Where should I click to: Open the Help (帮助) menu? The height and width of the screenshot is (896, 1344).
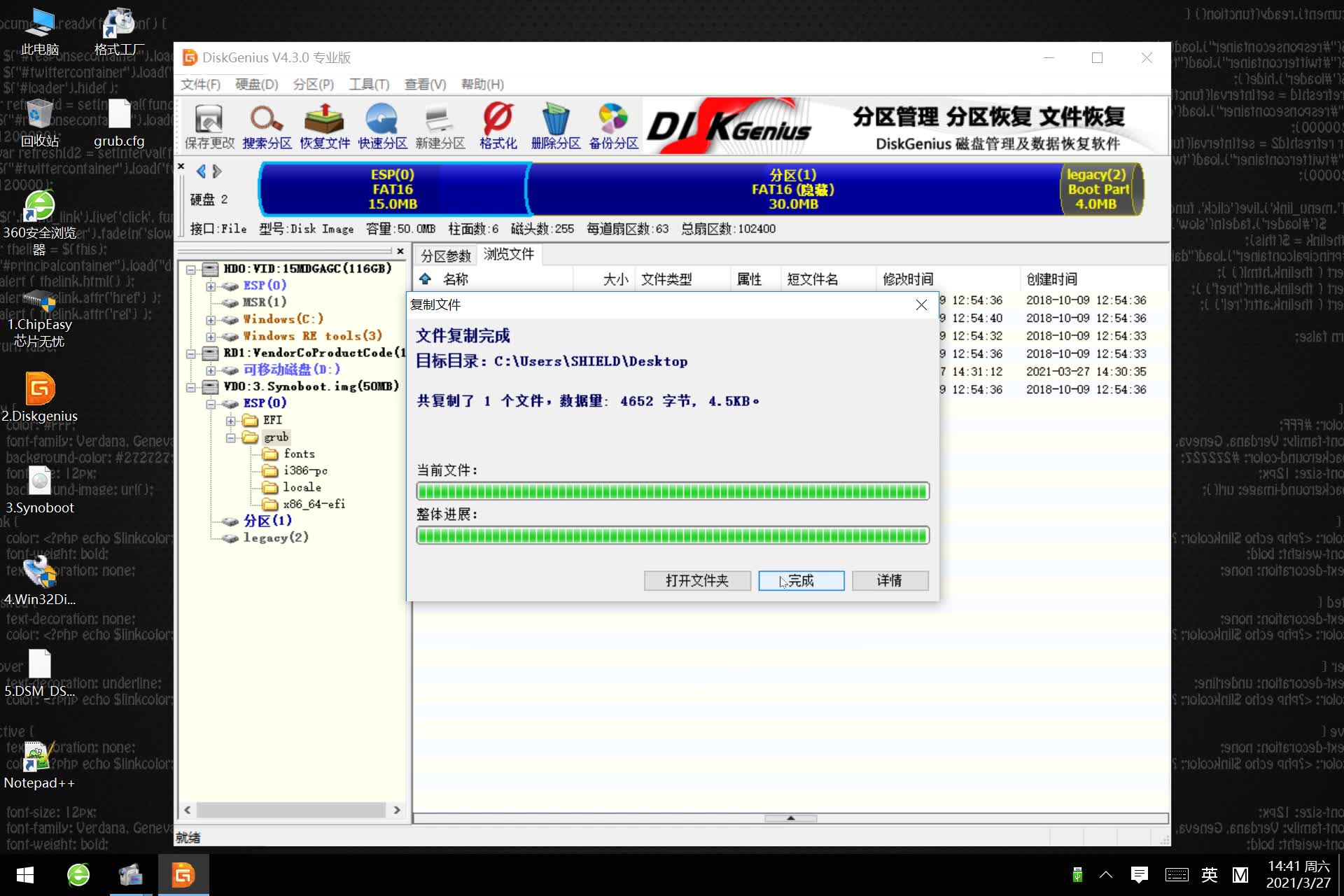click(x=482, y=84)
